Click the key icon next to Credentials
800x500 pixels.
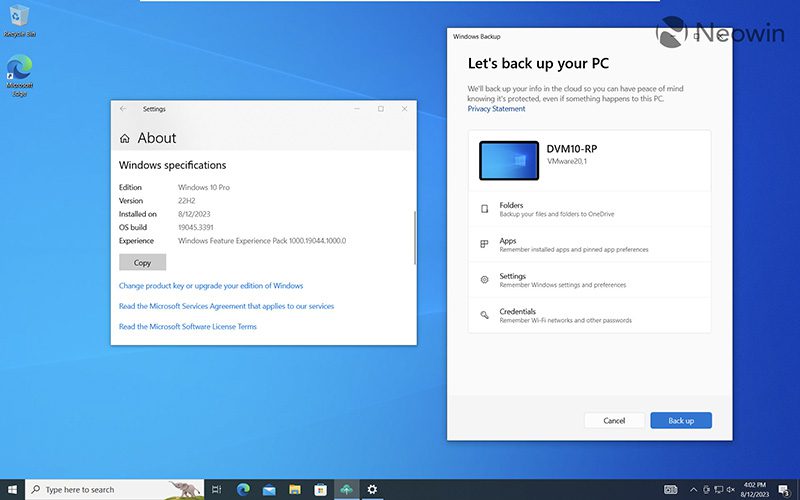point(484,315)
